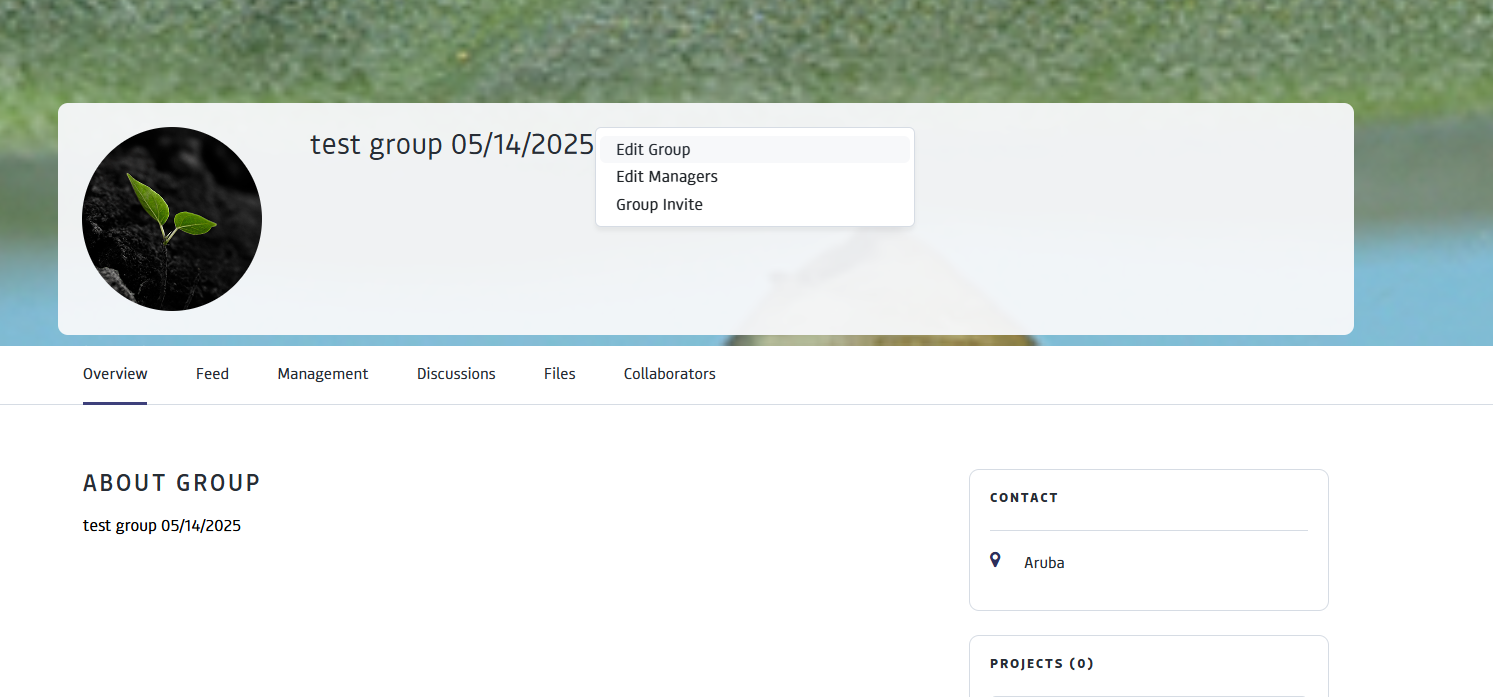1493x697 pixels.
Task: View the Collaborators tab
Action: [669, 374]
